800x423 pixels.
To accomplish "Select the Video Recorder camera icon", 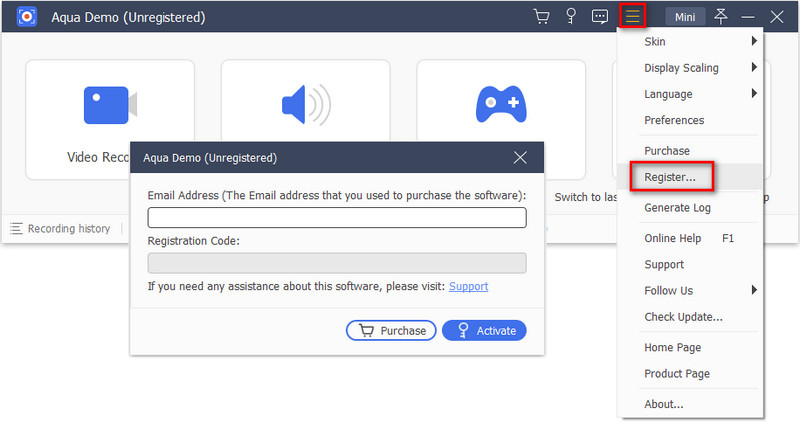I will [x=110, y=105].
